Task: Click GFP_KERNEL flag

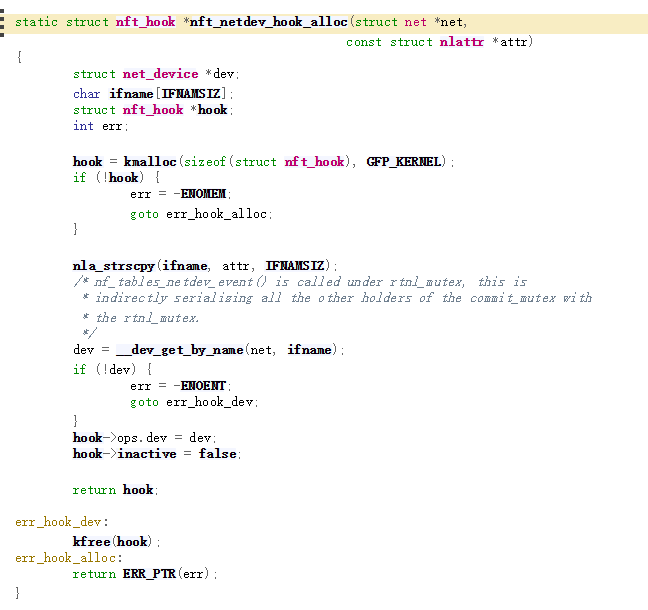Action: click(x=404, y=162)
